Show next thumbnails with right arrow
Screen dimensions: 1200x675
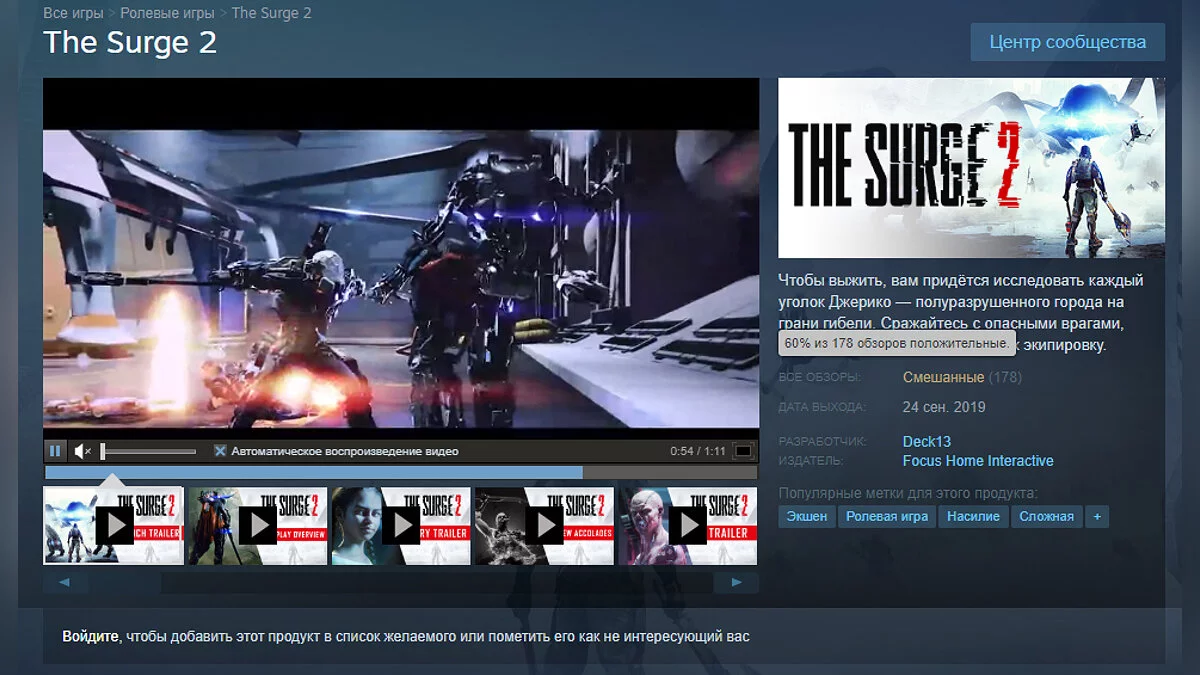[737, 582]
